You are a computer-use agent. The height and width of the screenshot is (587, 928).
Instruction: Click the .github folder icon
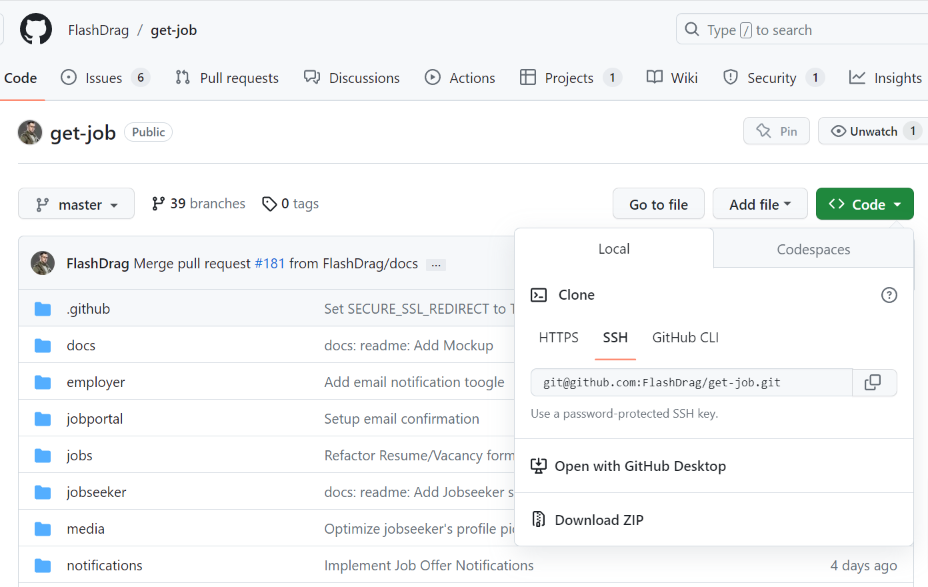click(x=43, y=309)
